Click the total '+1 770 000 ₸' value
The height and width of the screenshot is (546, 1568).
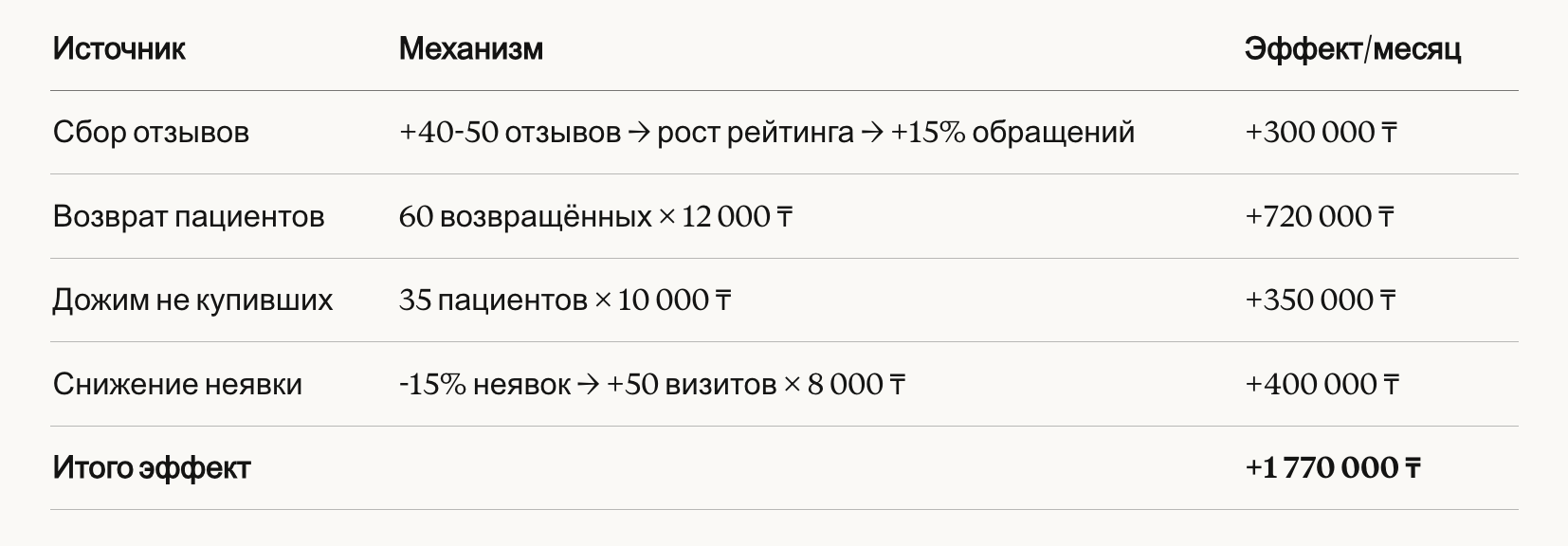point(1332,468)
